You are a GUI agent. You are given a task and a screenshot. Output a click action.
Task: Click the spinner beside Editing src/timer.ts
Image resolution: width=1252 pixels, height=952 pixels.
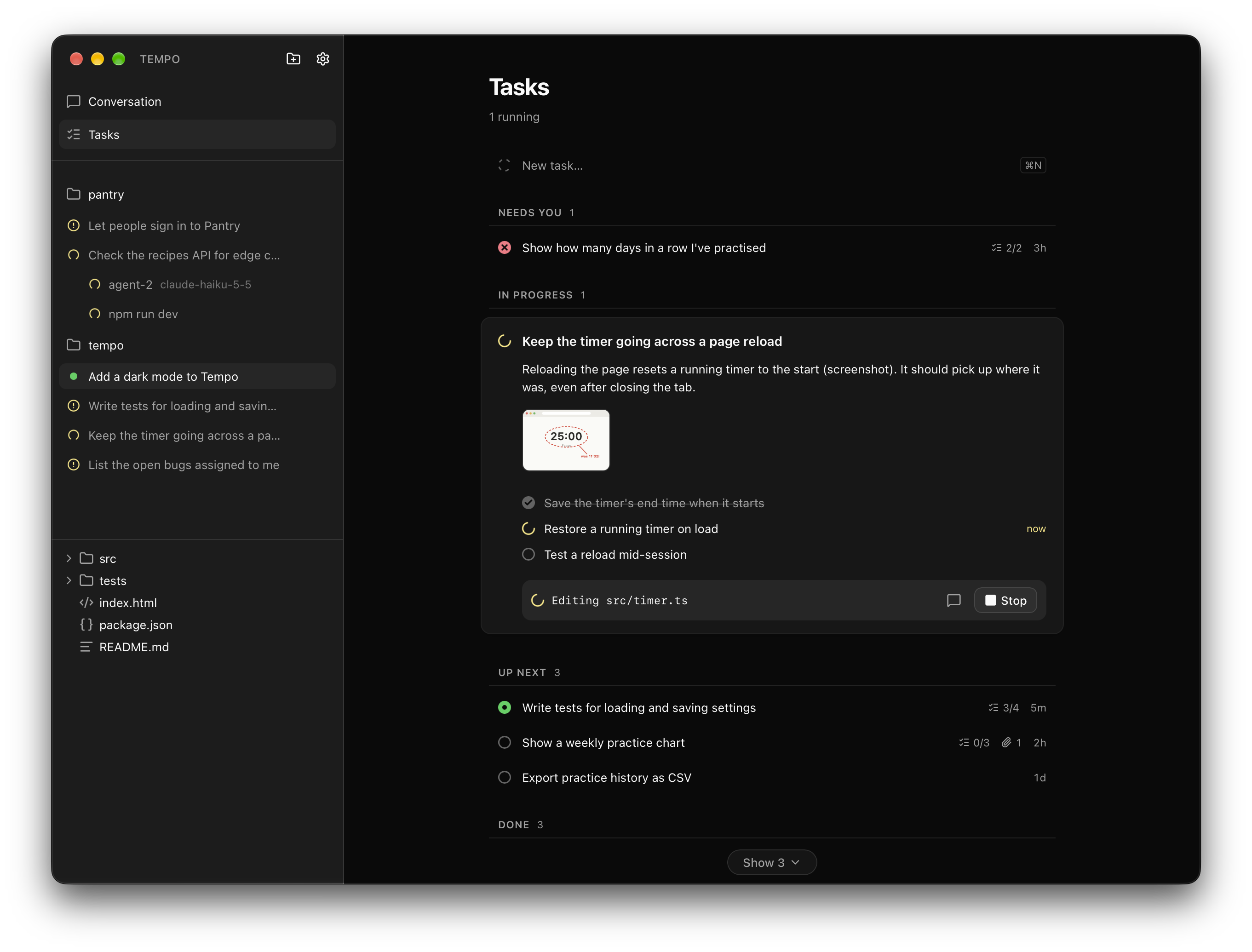point(537,600)
